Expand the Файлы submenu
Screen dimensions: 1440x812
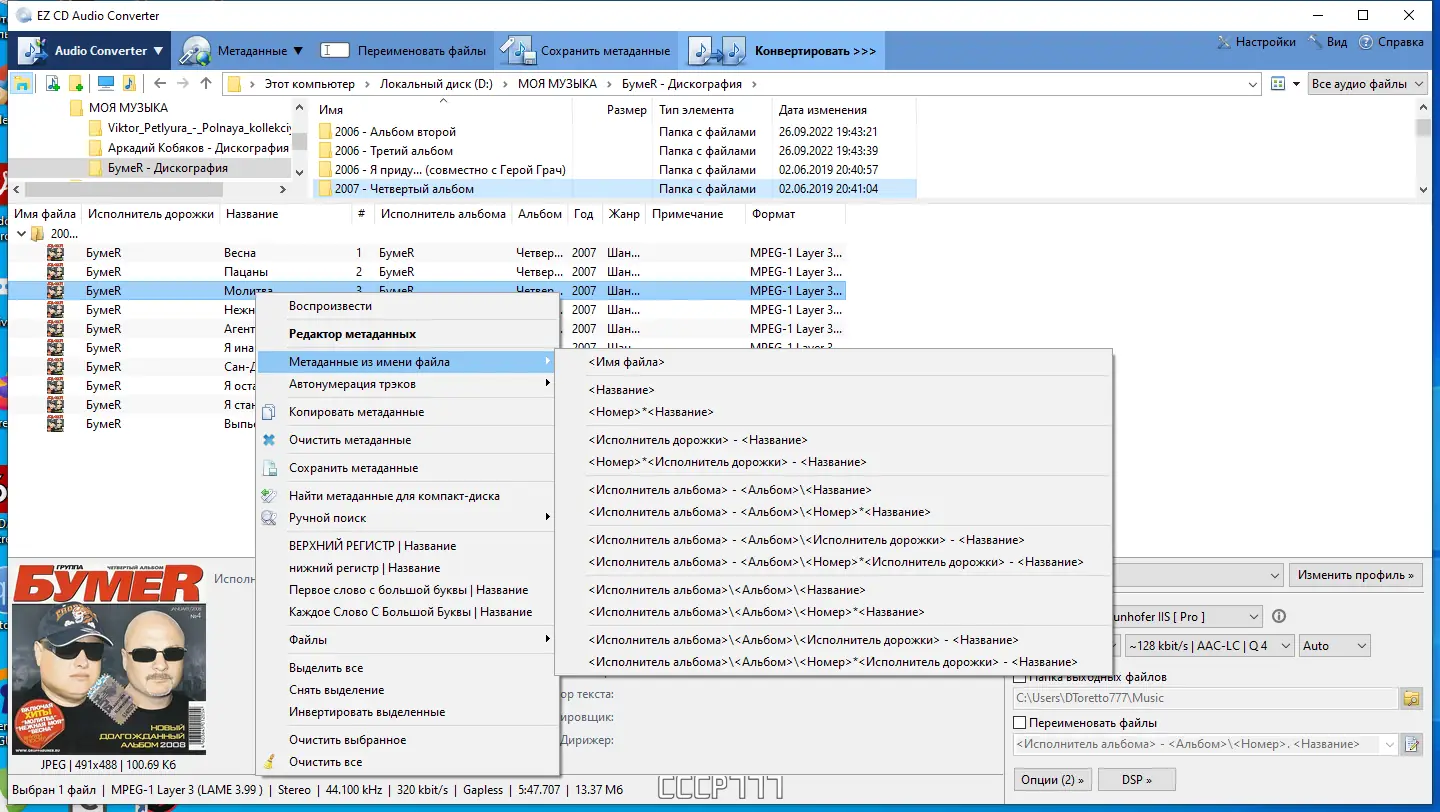(406, 640)
